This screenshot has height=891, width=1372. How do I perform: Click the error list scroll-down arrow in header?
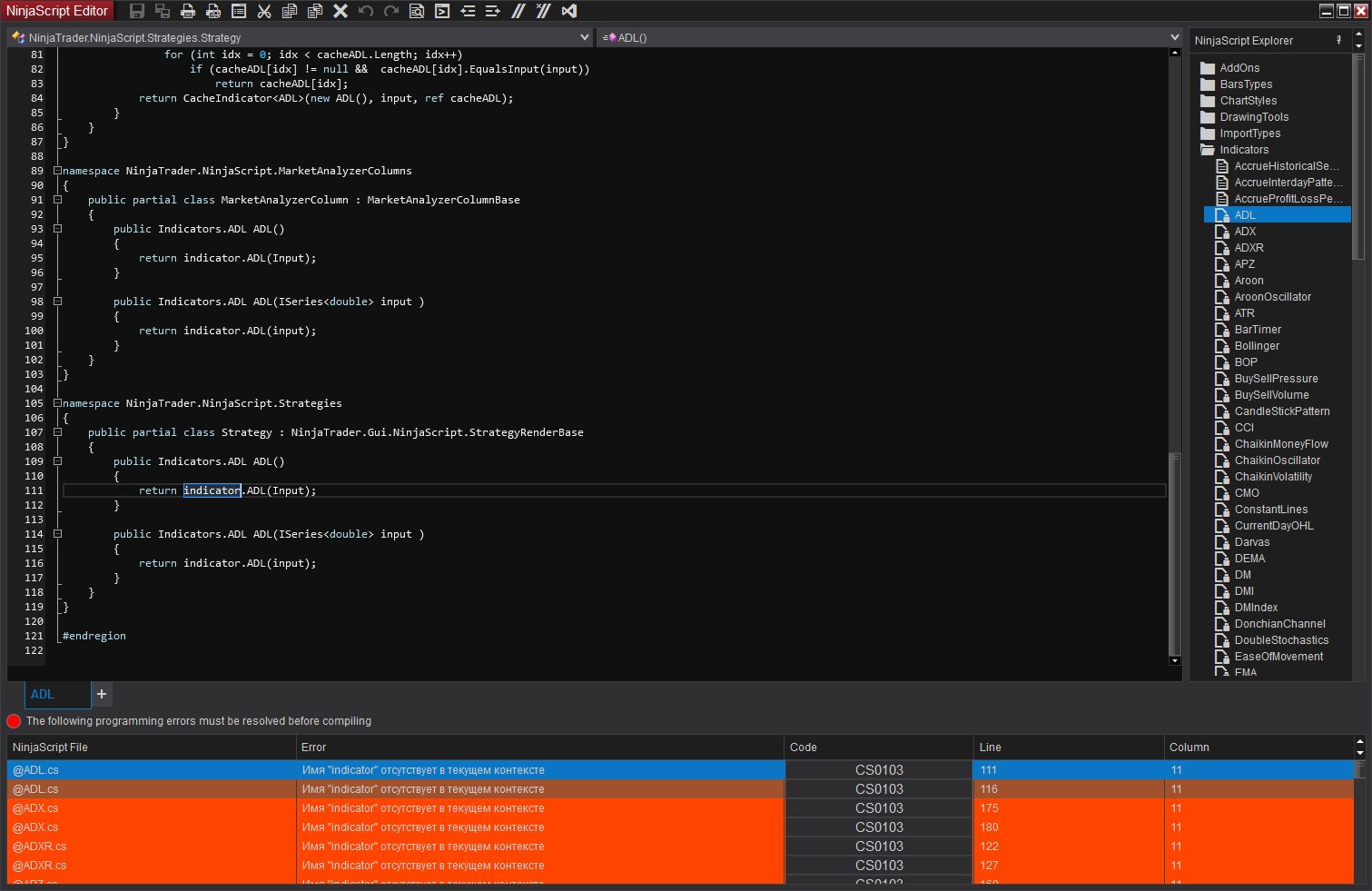tap(1359, 753)
